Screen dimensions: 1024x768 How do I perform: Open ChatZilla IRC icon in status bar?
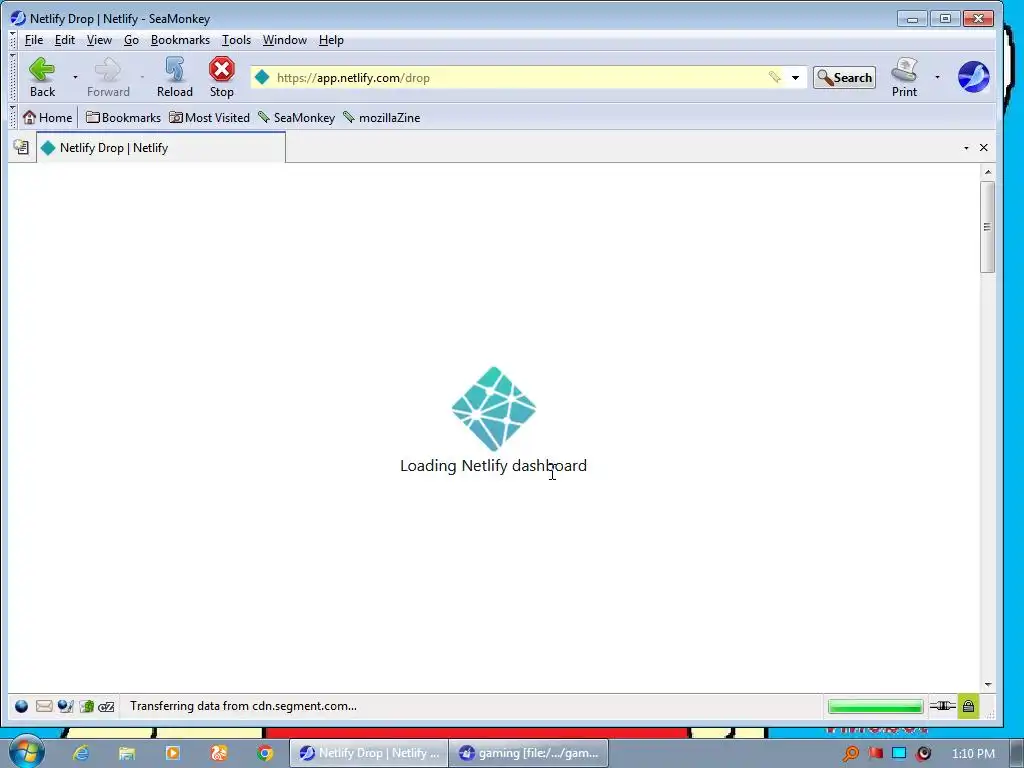(x=106, y=706)
